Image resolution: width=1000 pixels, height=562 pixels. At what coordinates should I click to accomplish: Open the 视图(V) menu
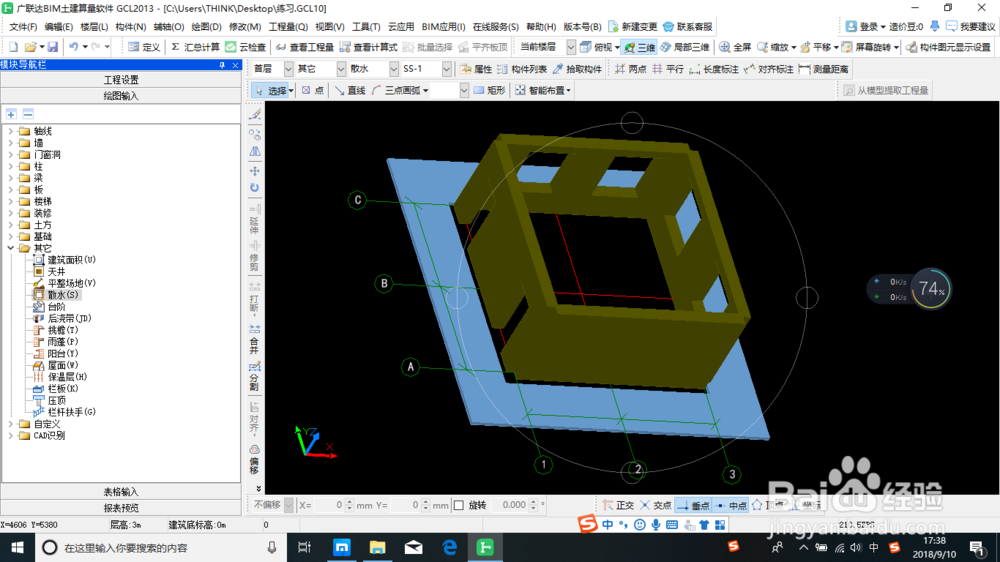click(x=330, y=27)
